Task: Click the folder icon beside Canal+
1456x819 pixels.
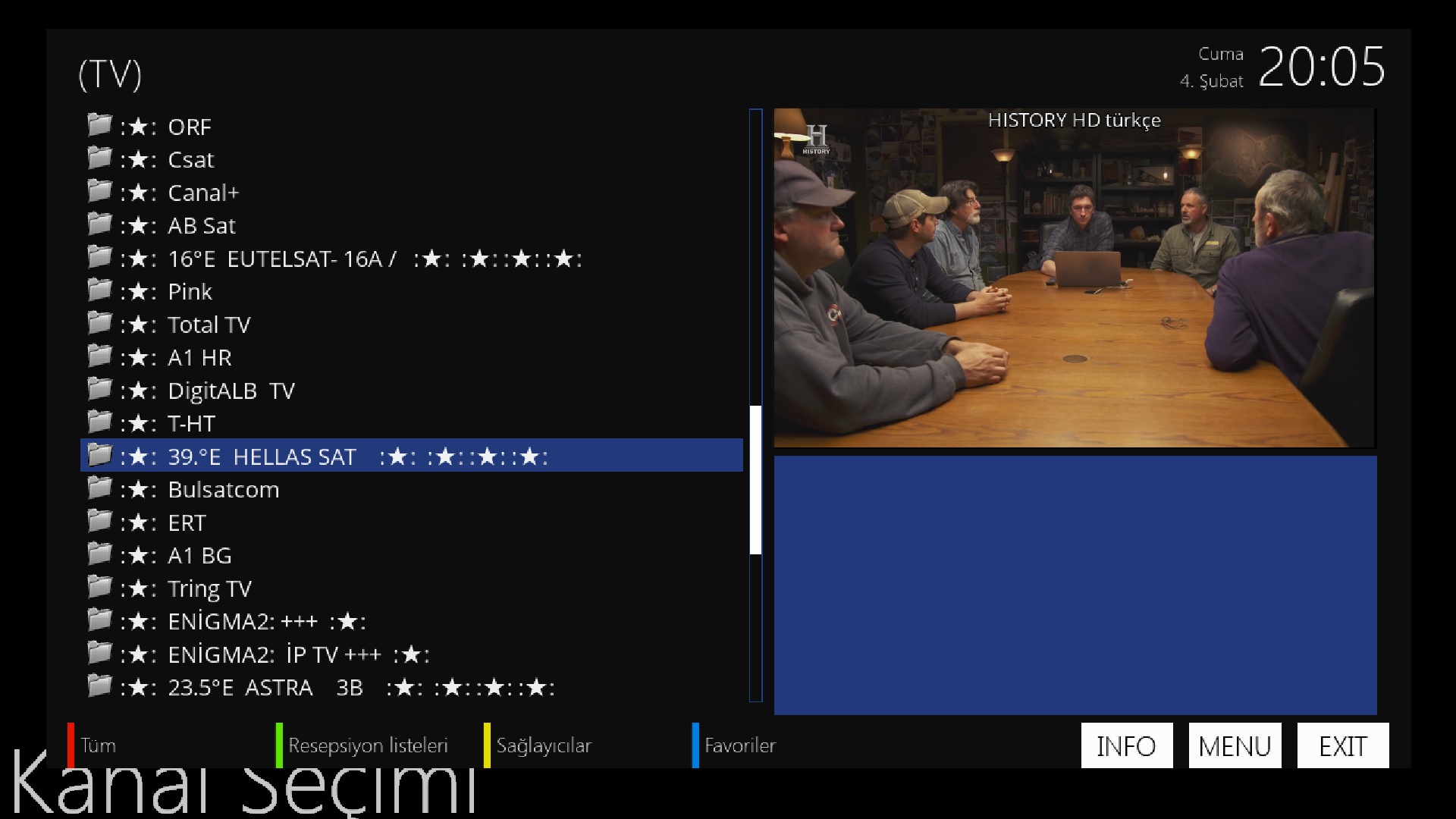Action: tap(99, 190)
